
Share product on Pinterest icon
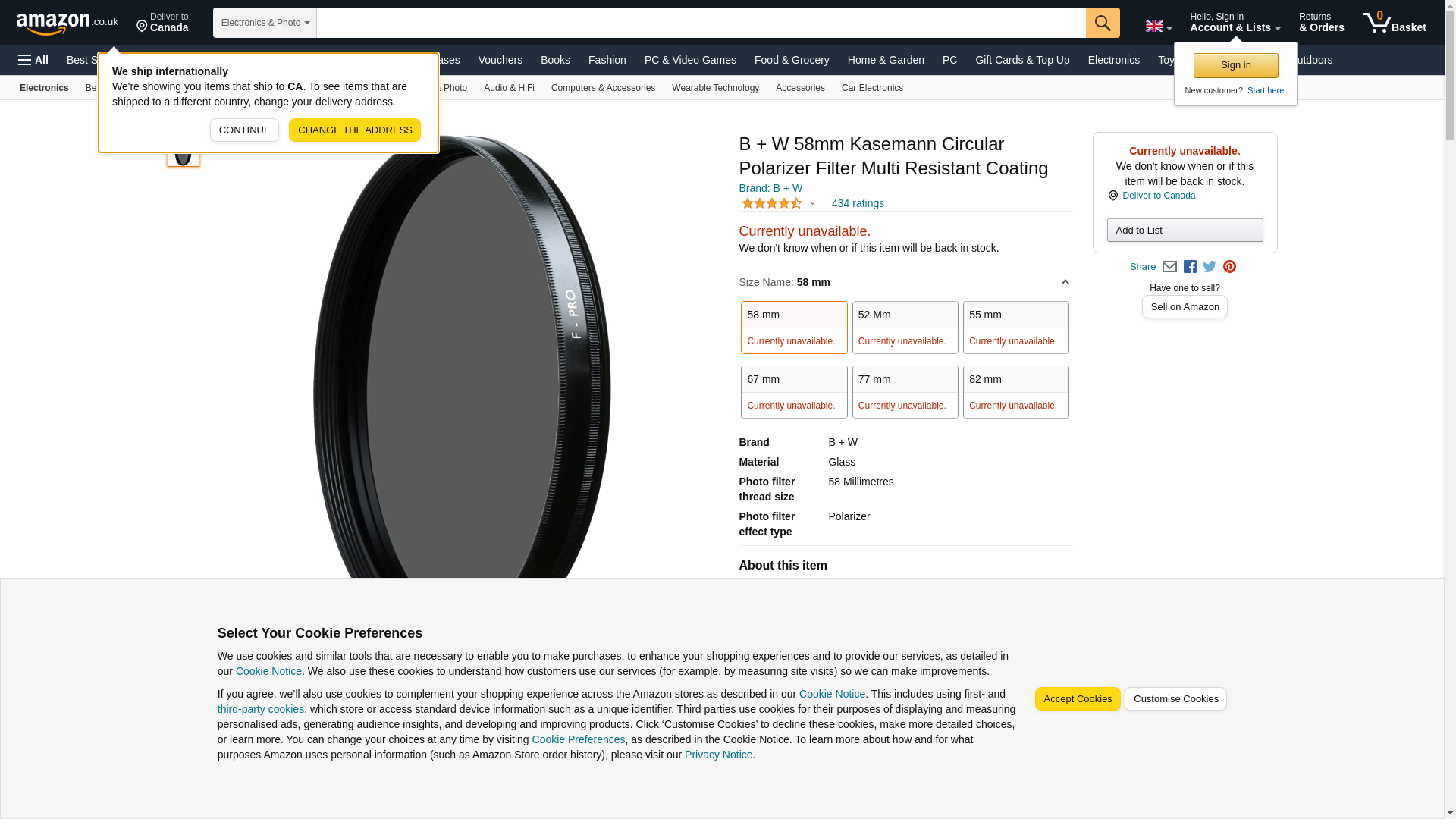pos(1229,267)
